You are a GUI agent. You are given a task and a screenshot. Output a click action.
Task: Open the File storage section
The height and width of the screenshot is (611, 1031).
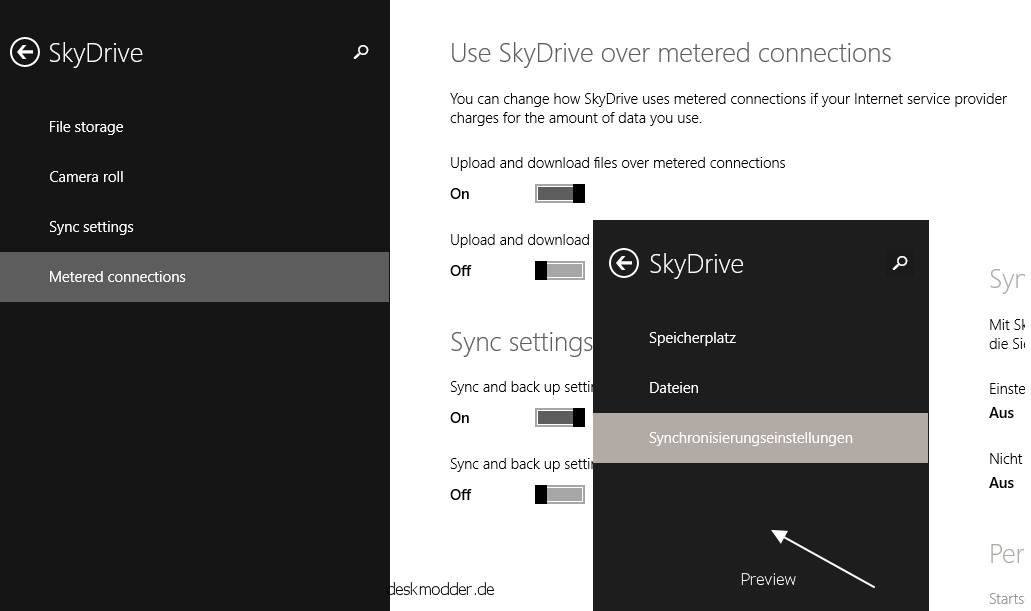(86, 127)
